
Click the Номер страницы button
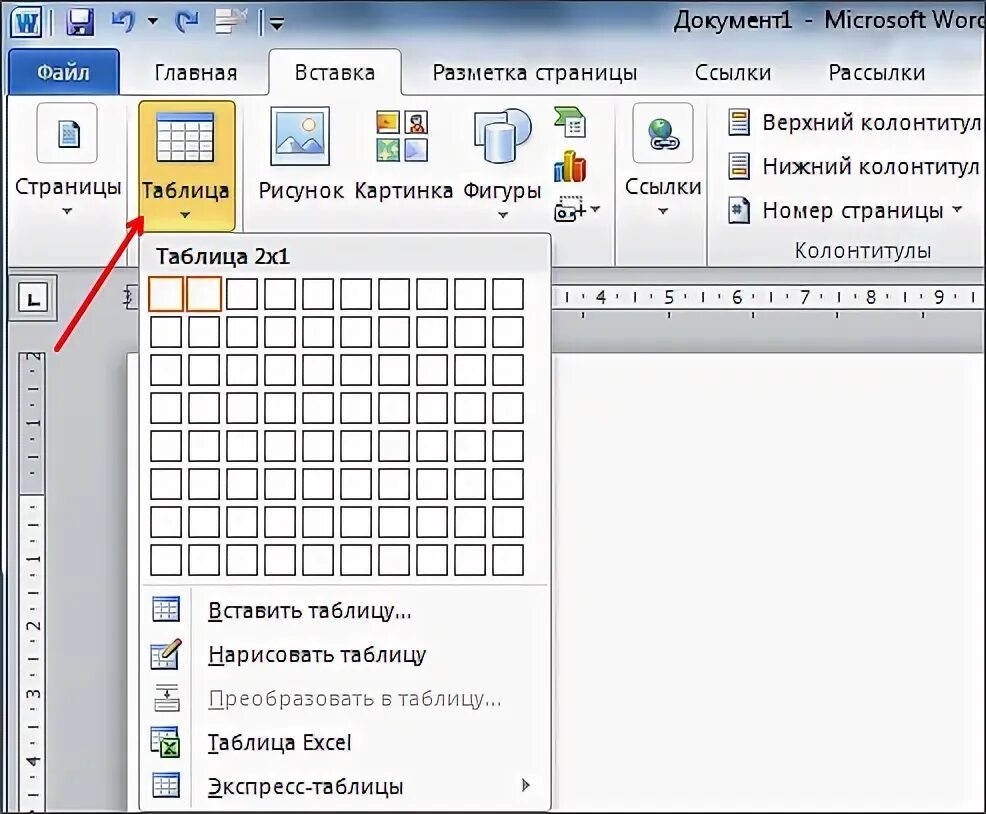coord(845,209)
